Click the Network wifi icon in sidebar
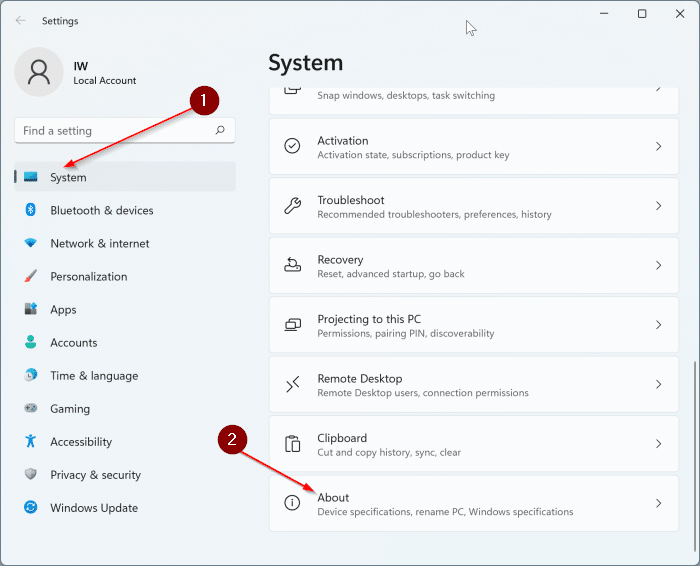700x566 pixels. pos(30,243)
